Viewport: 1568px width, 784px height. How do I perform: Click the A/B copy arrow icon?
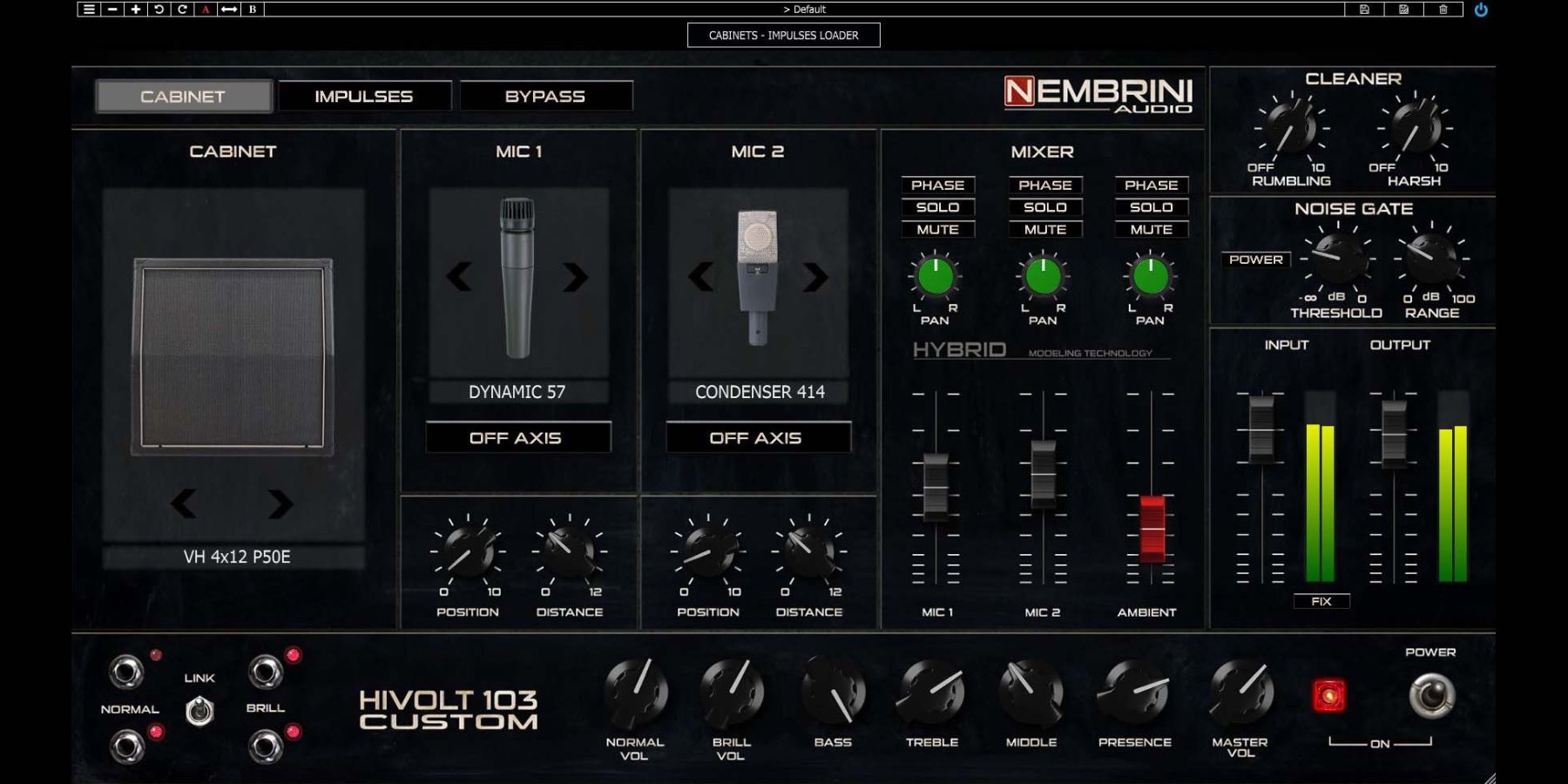pyautogui.click(x=229, y=10)
